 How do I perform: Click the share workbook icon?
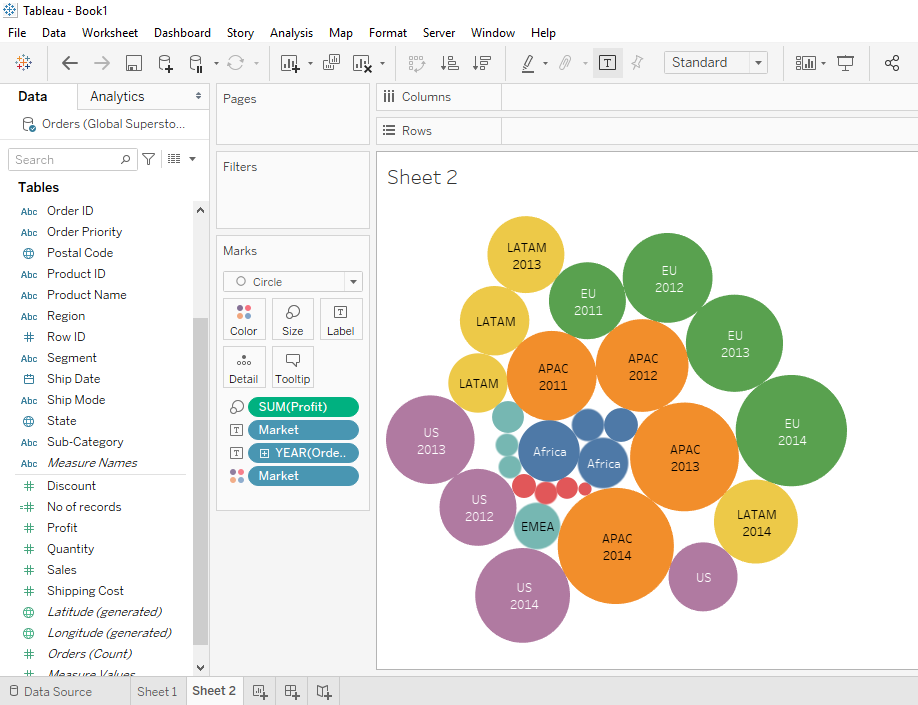tap(892, 63)
